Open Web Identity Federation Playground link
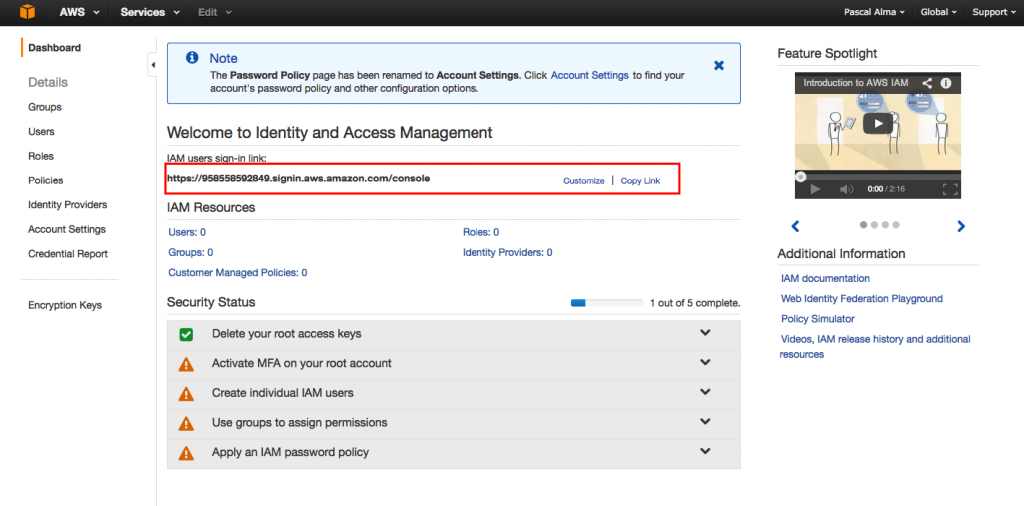This screenshot has height=506, width=1024. coord(862,298)
